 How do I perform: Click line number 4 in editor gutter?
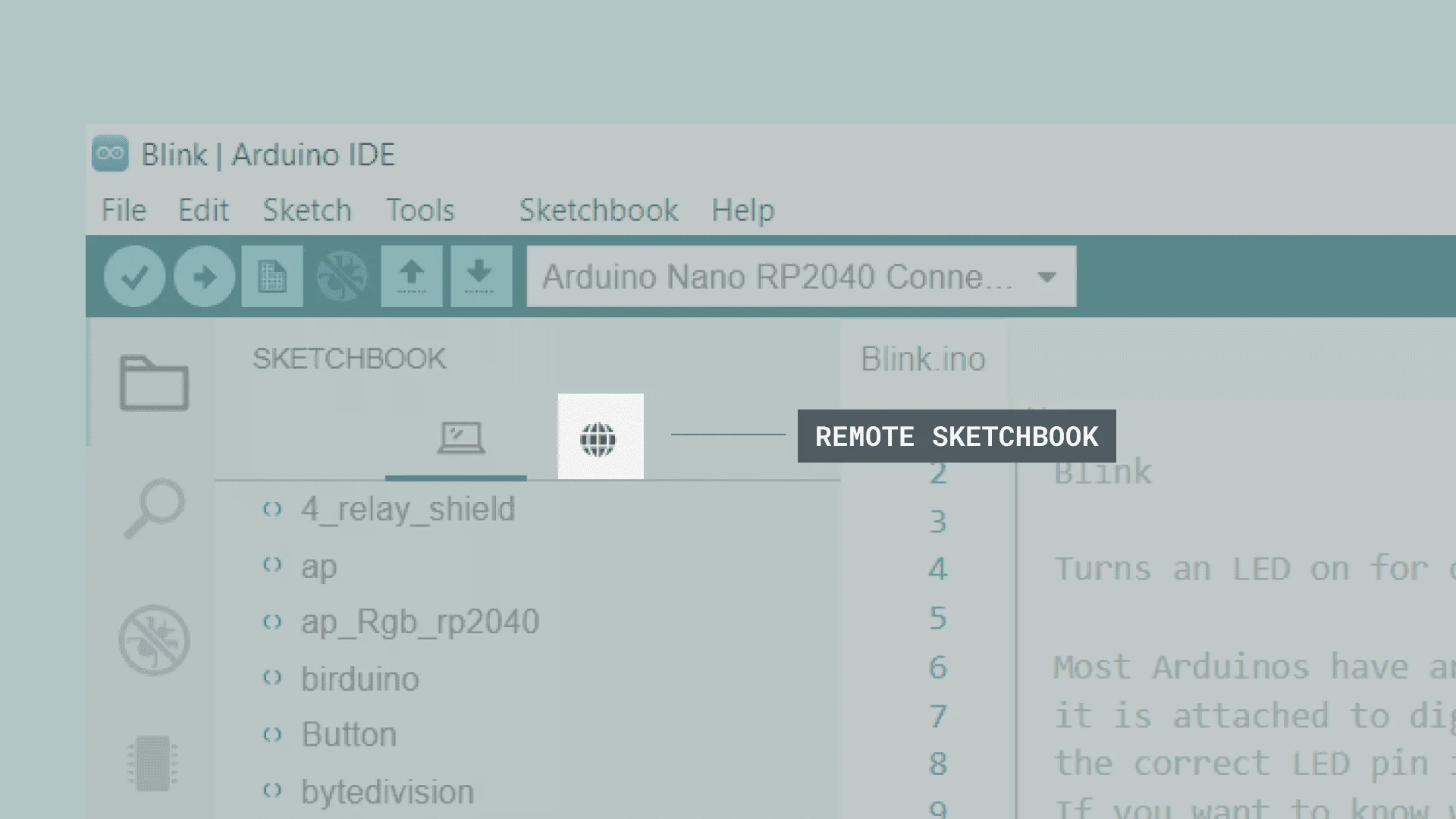[938, 570]
